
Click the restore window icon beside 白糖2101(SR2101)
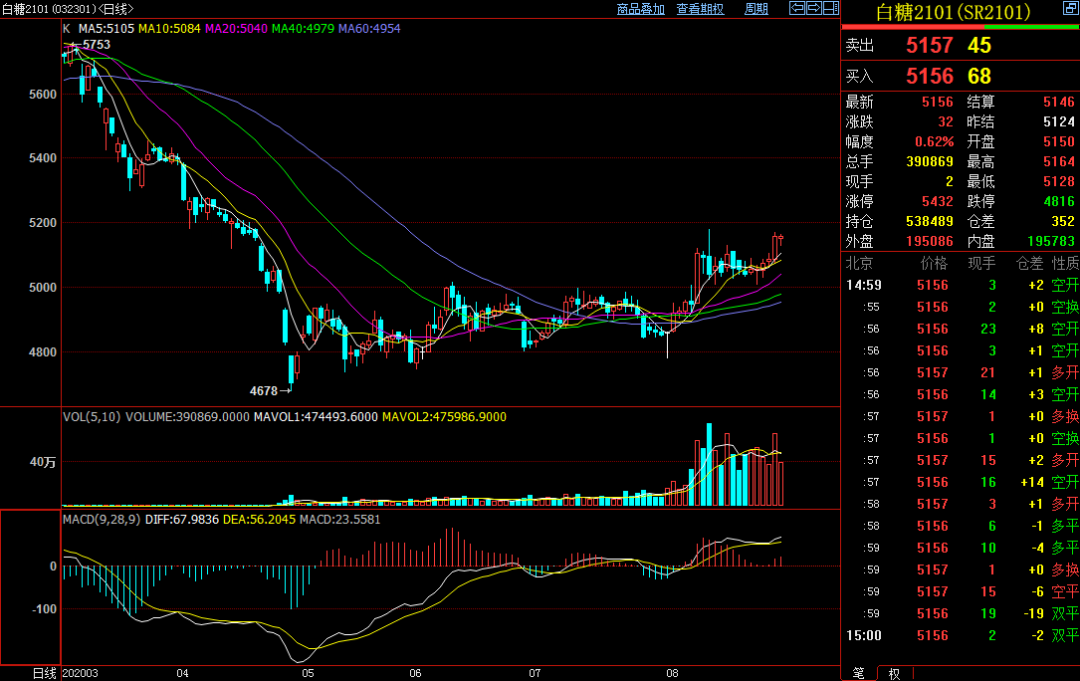tap(1071, 9)
